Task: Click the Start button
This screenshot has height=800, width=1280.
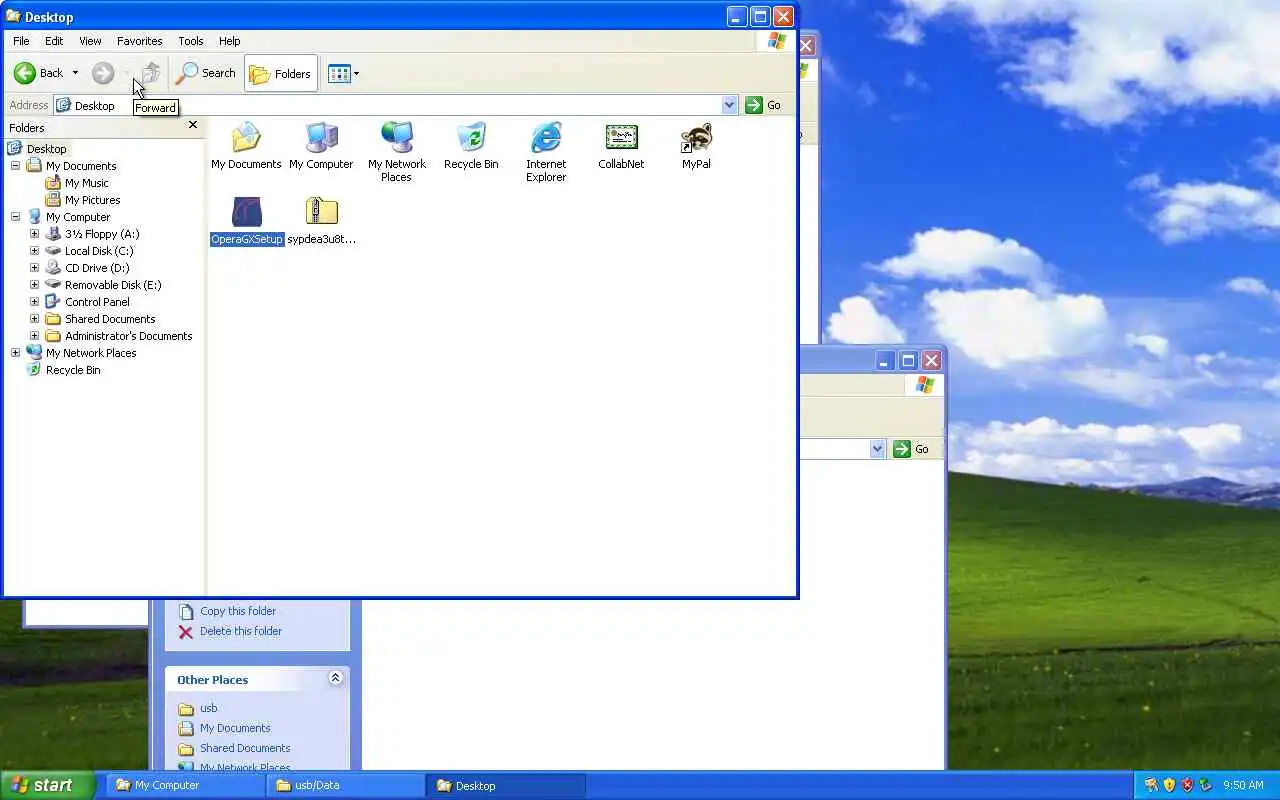Action: [x=47, y=785]
